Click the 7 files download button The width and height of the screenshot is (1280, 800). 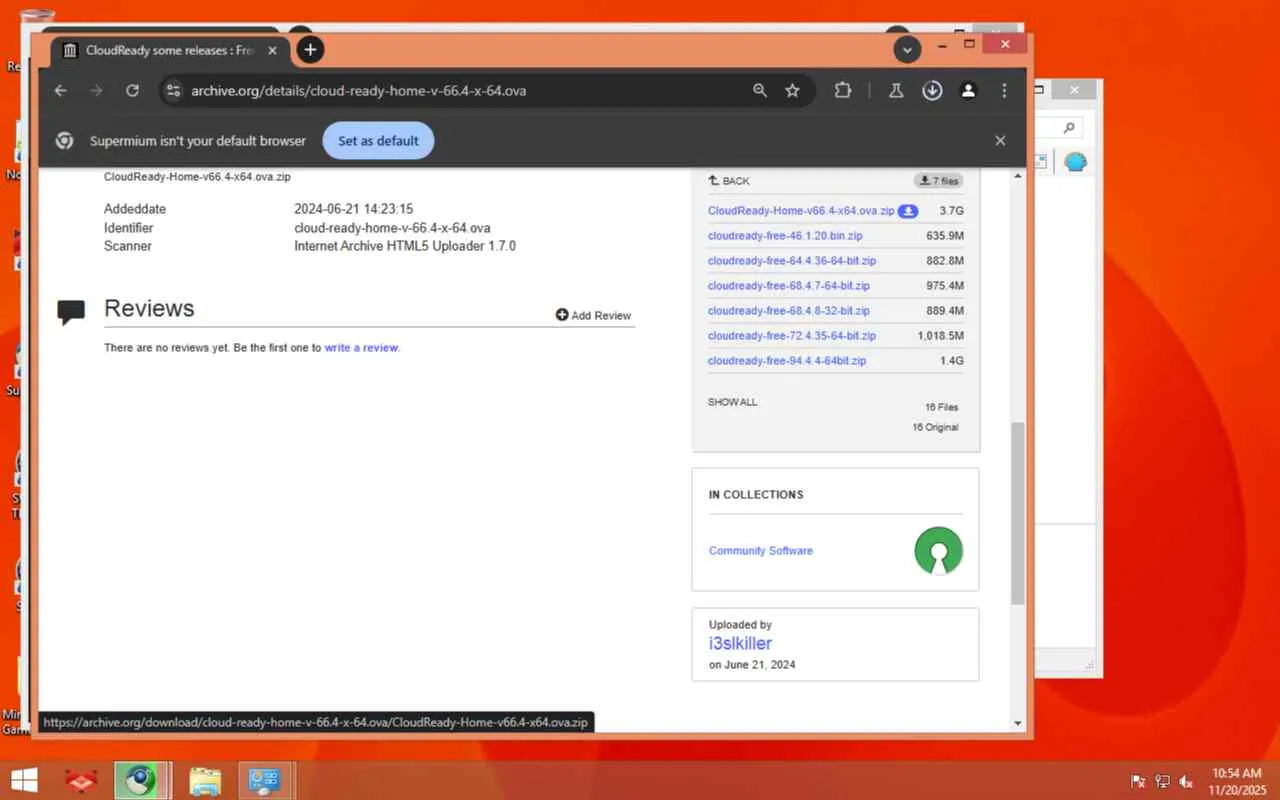938,181
